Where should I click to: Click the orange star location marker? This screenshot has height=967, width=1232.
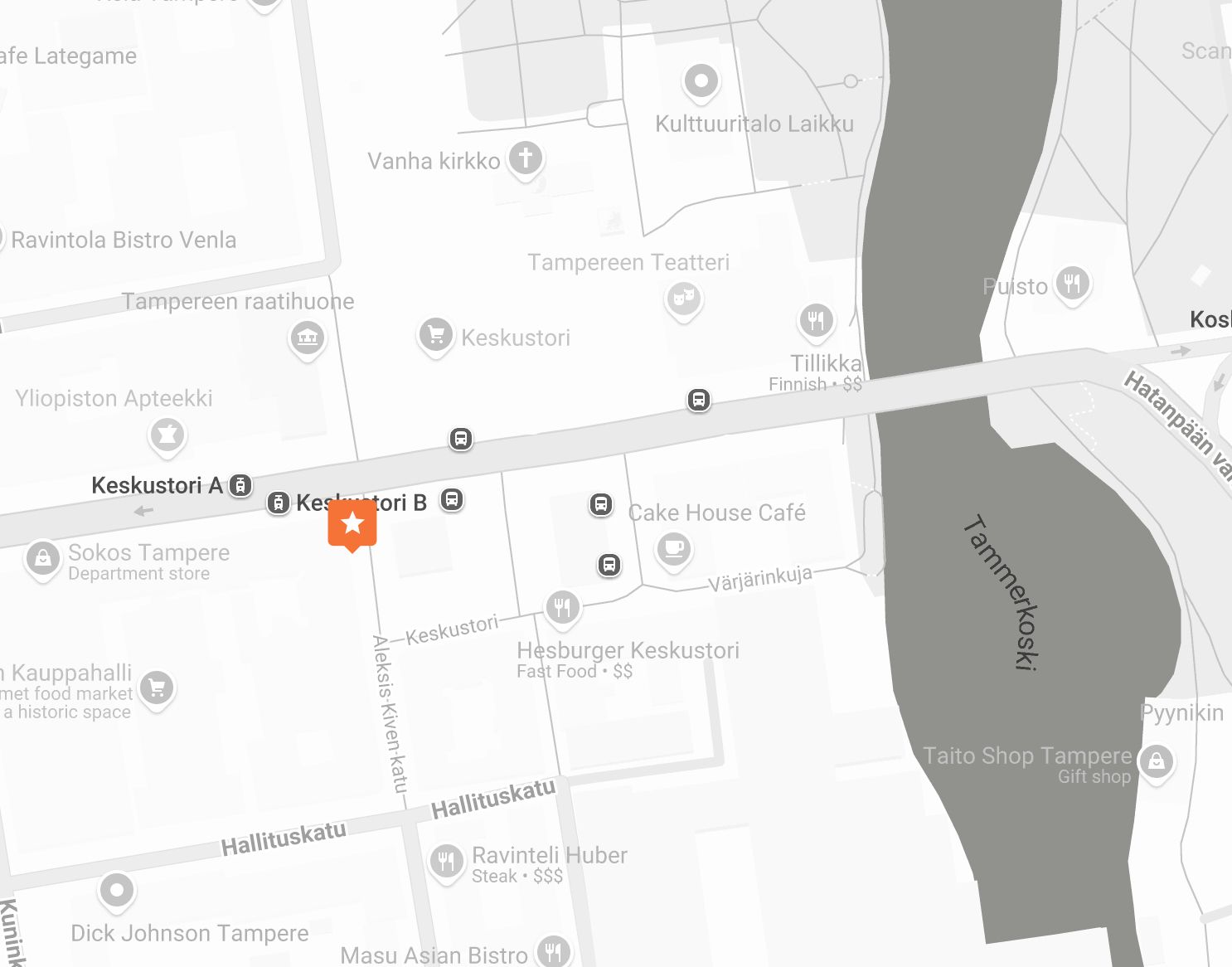tap(352, 525)
